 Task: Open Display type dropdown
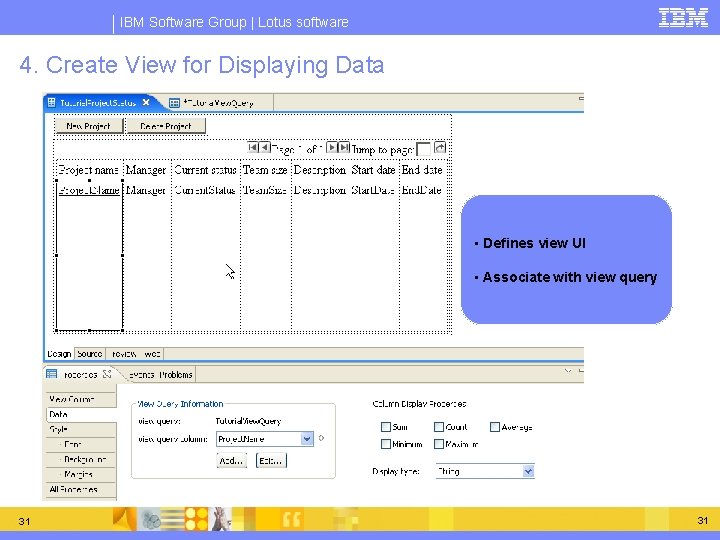[x=529, y=471]
